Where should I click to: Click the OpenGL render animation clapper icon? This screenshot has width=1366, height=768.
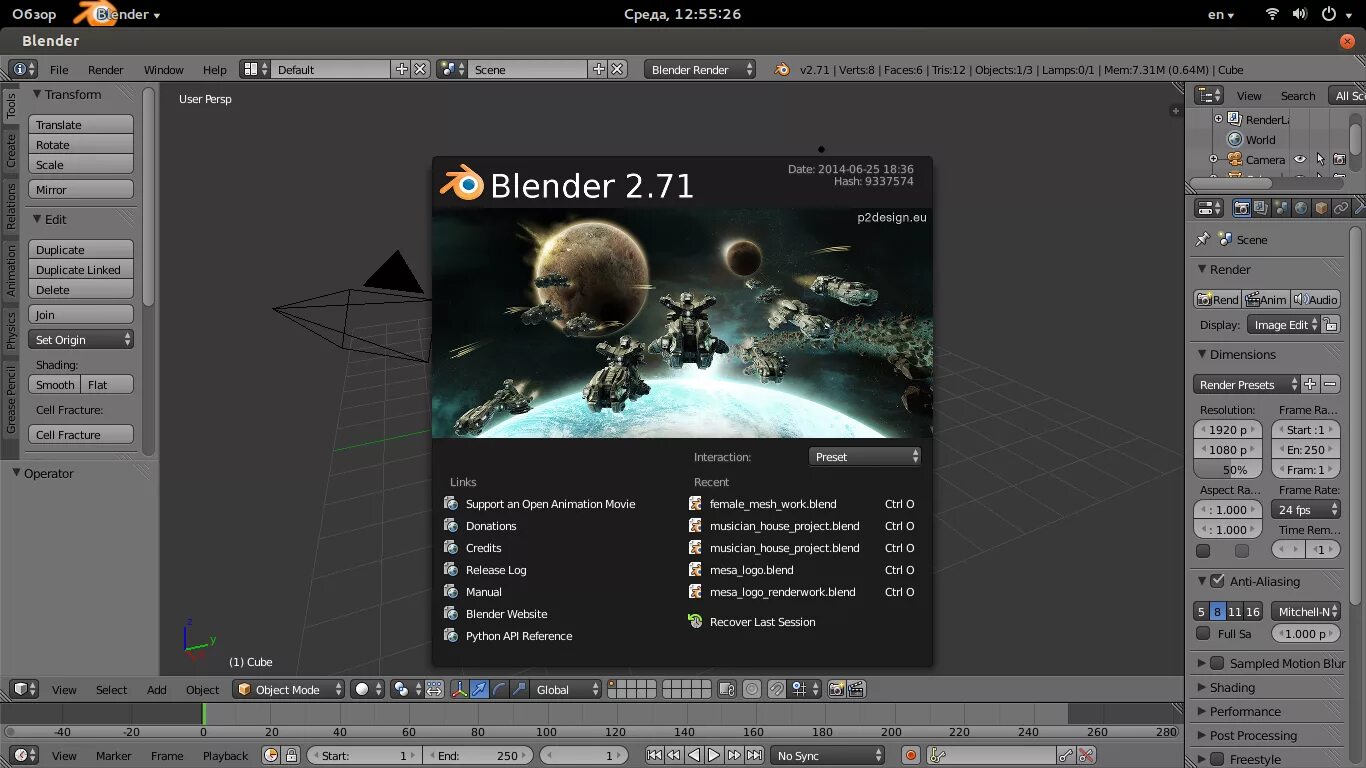point(856,689)
